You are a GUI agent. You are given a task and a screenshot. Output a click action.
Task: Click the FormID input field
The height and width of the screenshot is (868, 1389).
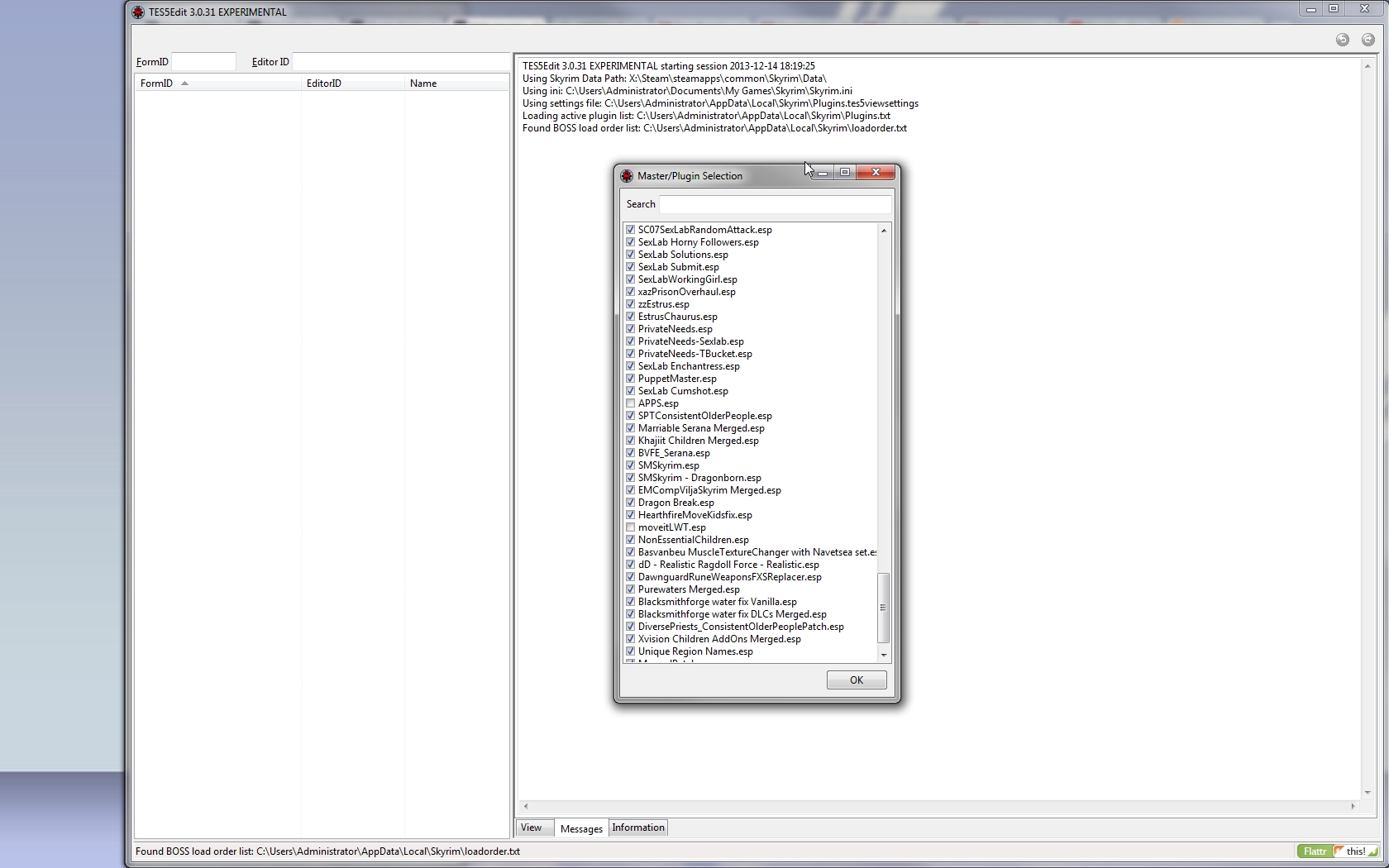pos(203,61)
